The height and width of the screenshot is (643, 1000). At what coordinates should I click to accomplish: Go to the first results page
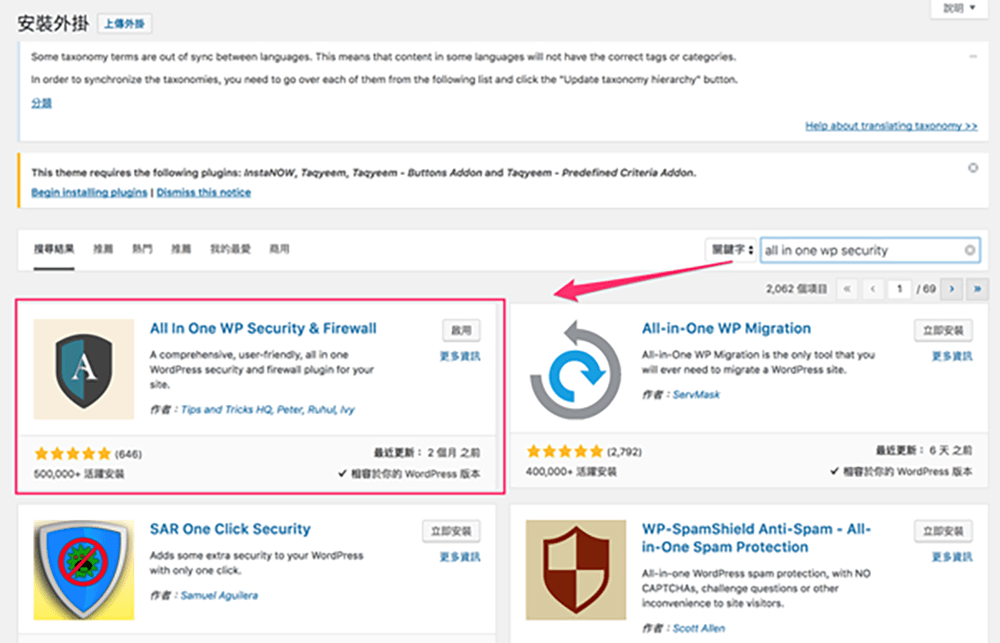coord(847,289)
